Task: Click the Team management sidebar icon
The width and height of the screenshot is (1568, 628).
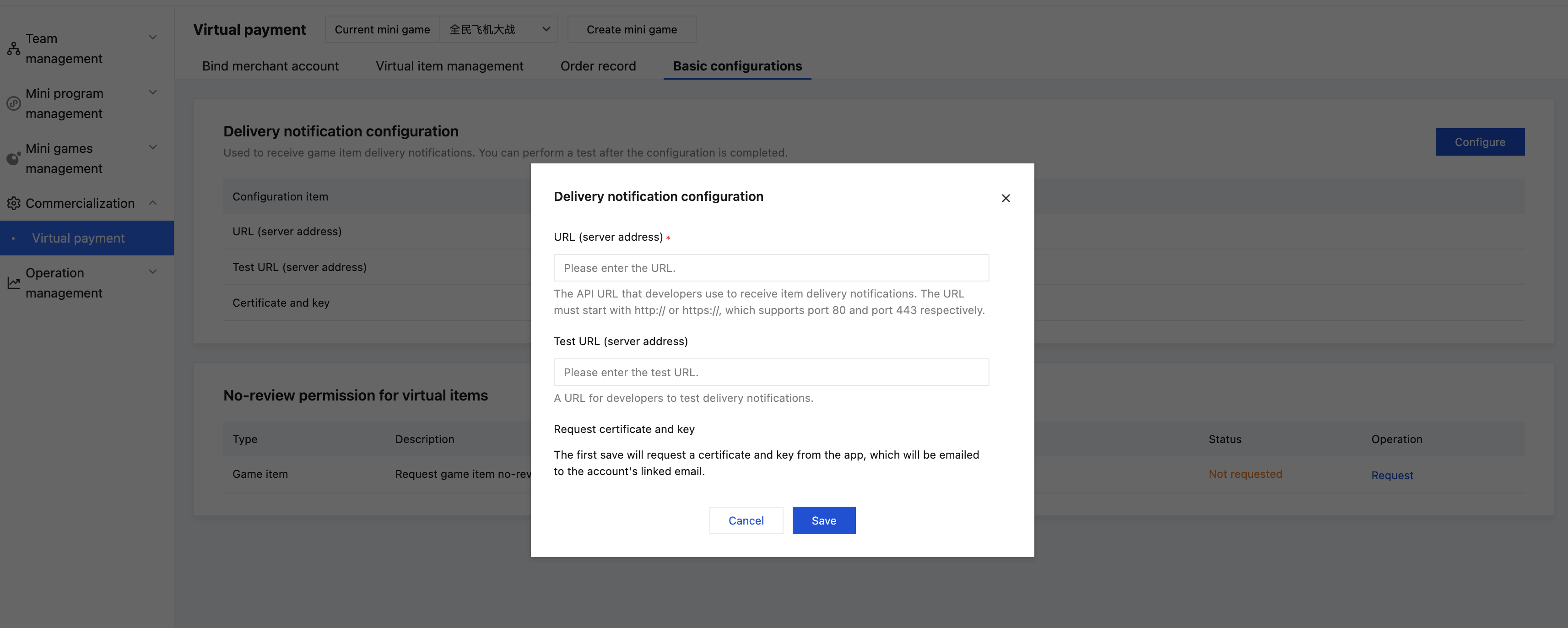Action: [13, 49]
